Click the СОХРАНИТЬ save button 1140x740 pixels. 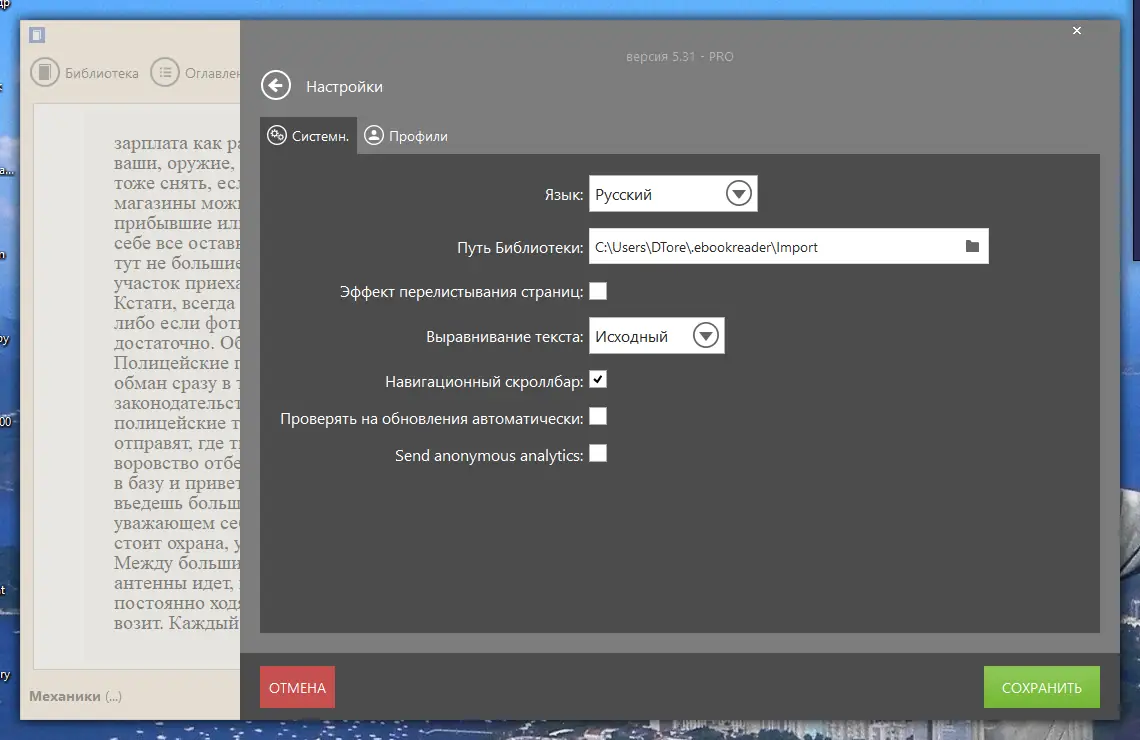tap(1041, 687)
